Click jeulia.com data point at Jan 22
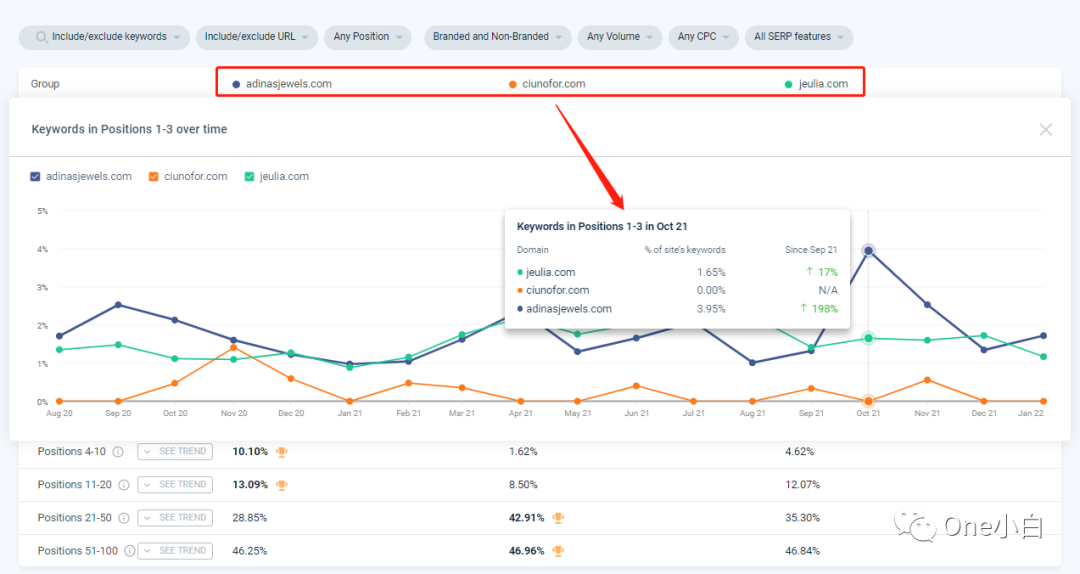Screen dimensions: 1080x574 (1043, 357)
